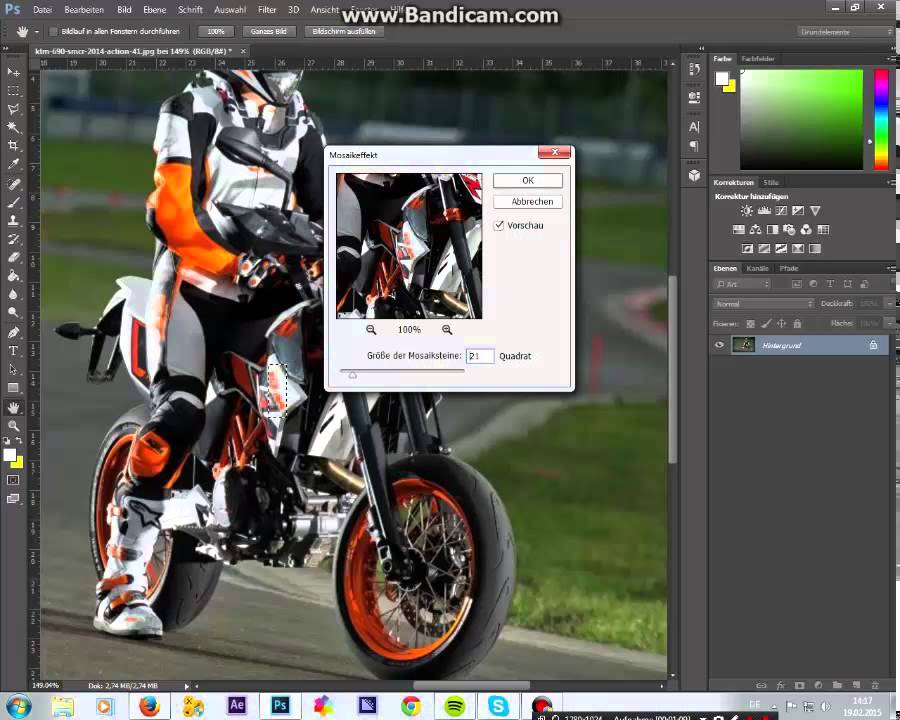The image size is (900, 720).
Task: Click the Ganzes Bild button
Action: pos(269,32)
